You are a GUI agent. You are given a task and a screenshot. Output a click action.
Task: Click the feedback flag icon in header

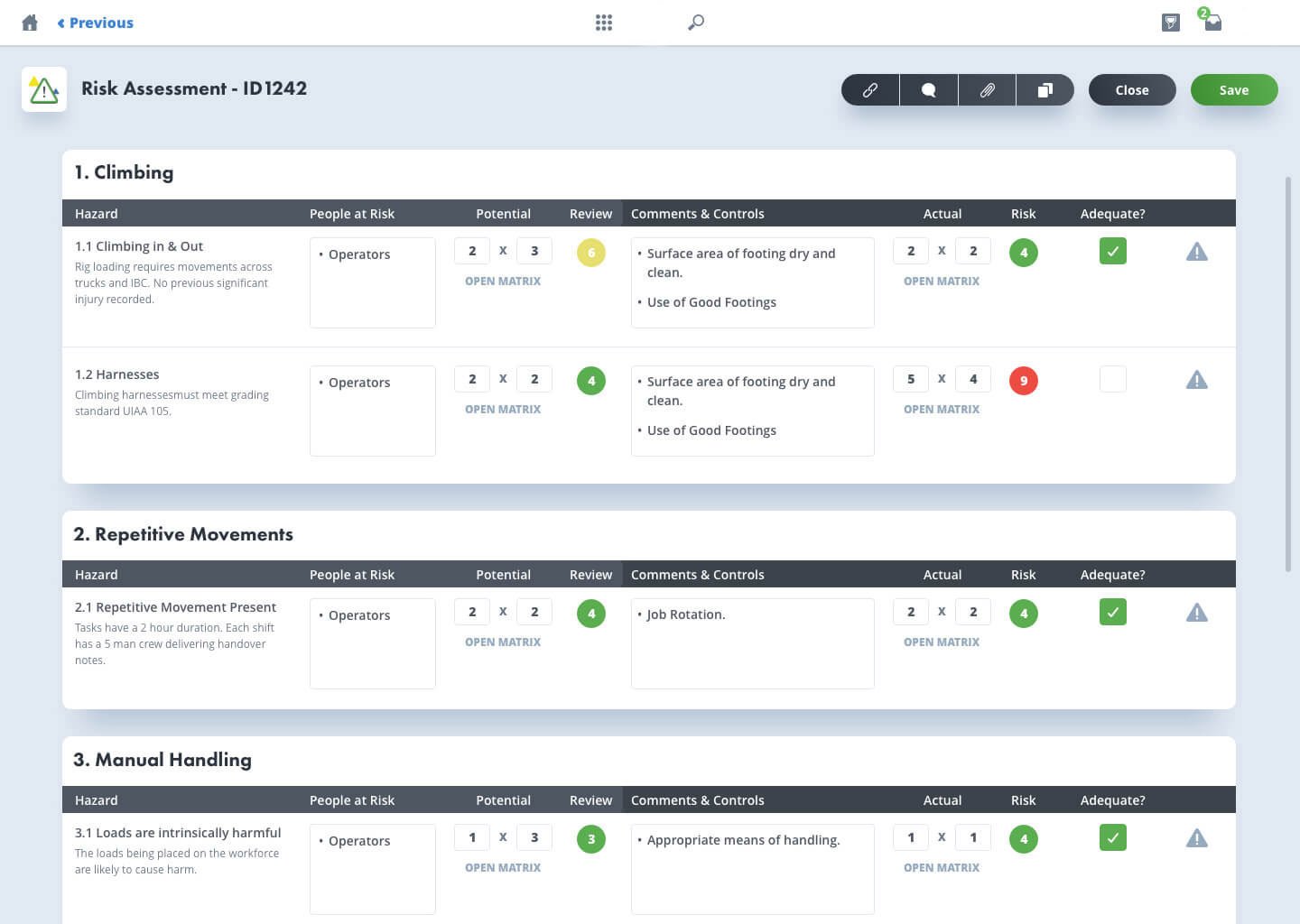click(1171, 23)
